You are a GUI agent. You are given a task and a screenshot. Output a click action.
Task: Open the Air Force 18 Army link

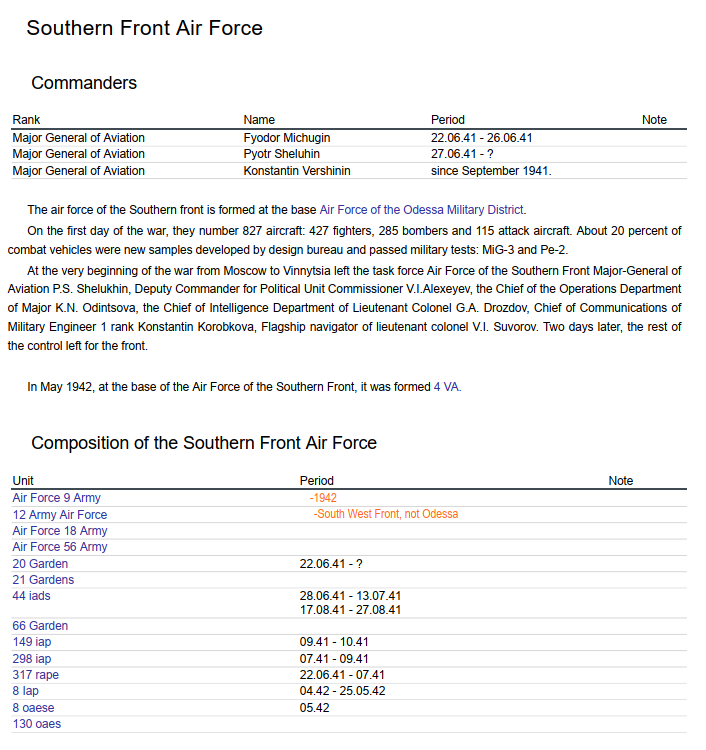pyautogui.click(x=59, y=531)
